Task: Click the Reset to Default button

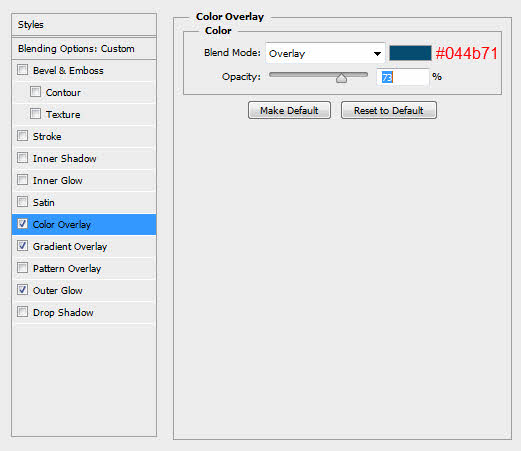Action: coord(389,110)
